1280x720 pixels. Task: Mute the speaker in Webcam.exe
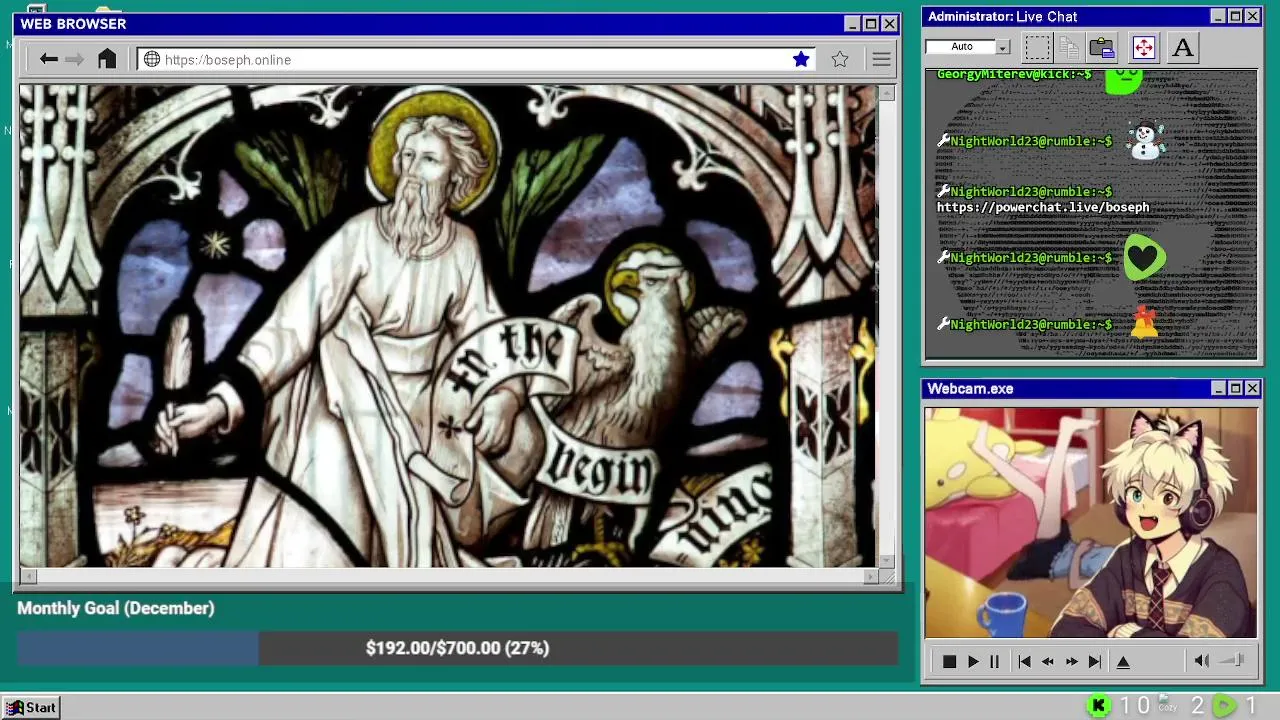pos(1201,660)
